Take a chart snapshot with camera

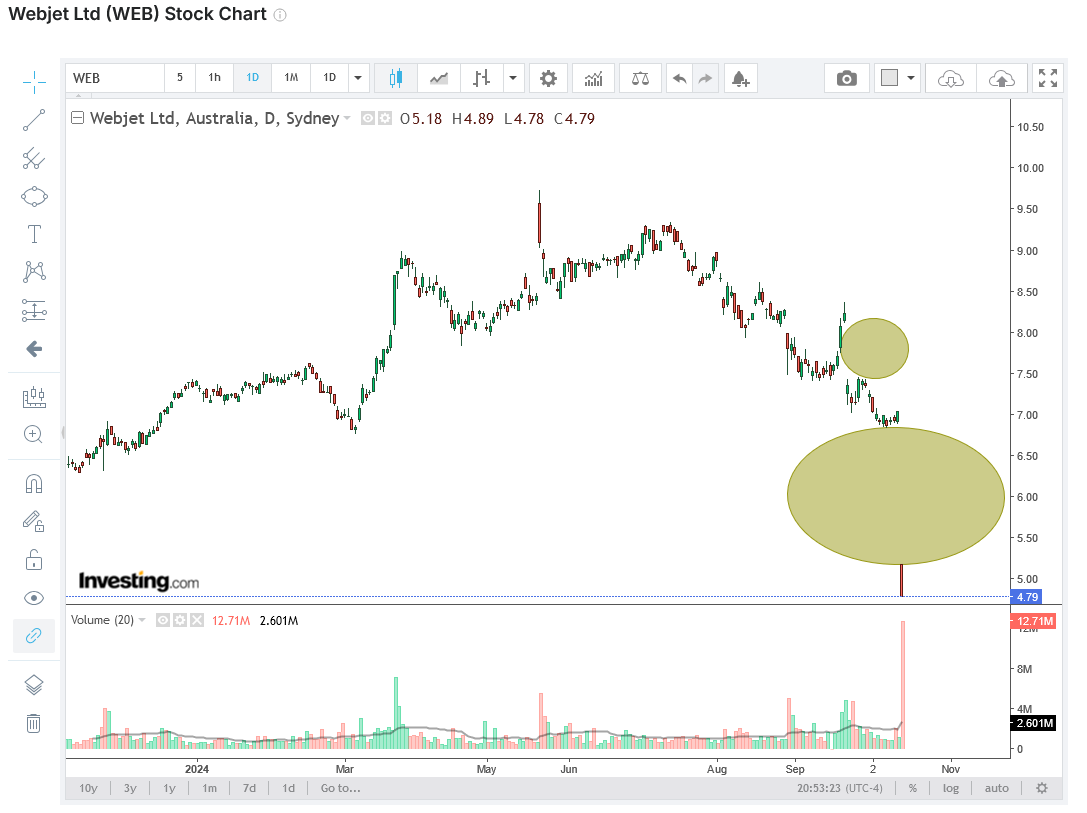(x=846, y=78)
